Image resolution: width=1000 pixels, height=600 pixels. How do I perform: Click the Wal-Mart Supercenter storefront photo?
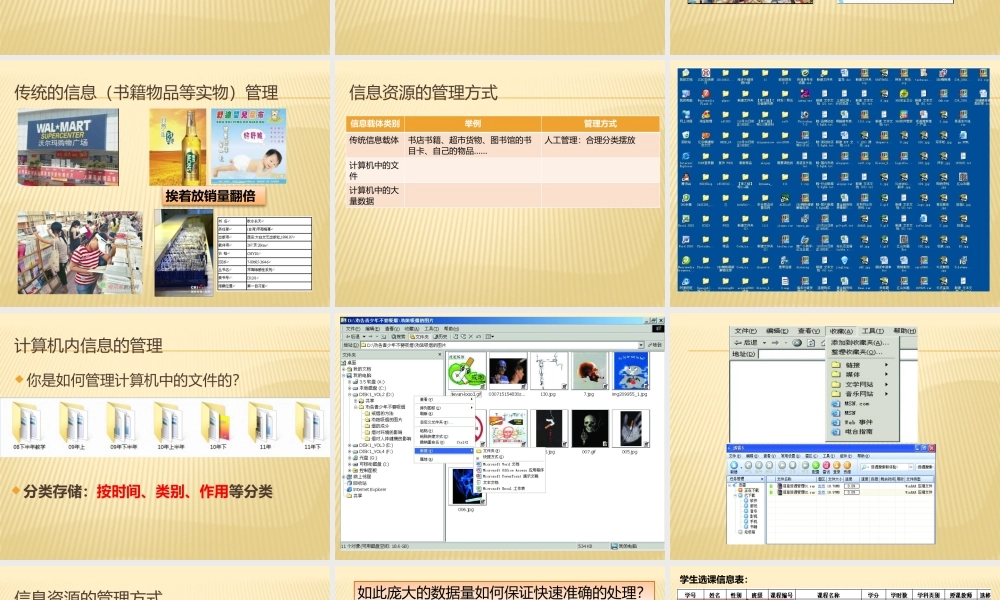click(68, 147)
